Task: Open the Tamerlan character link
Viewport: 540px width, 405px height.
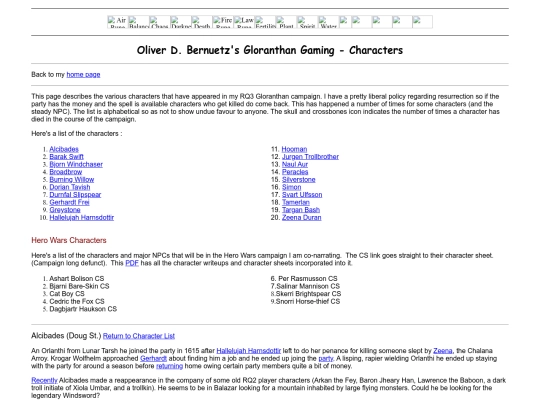Action: tap(295, 202)
